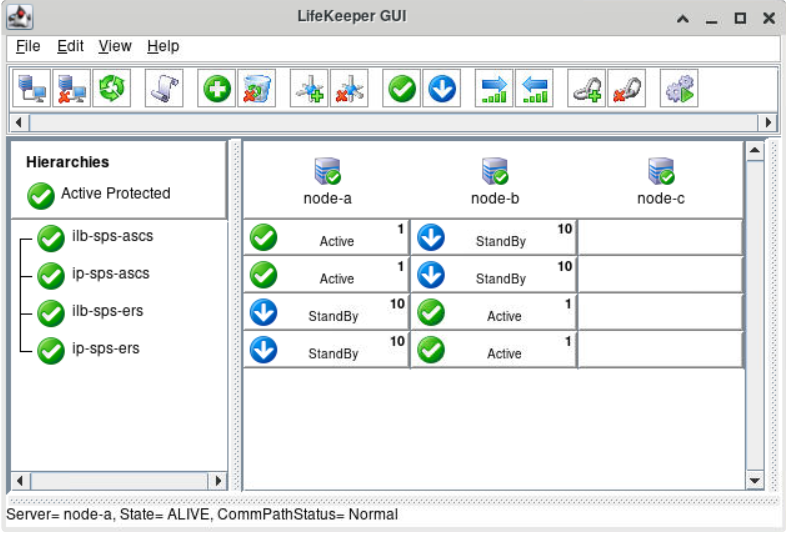Select the ilb-sps-ascs hierarchy

tap(112, 236)
